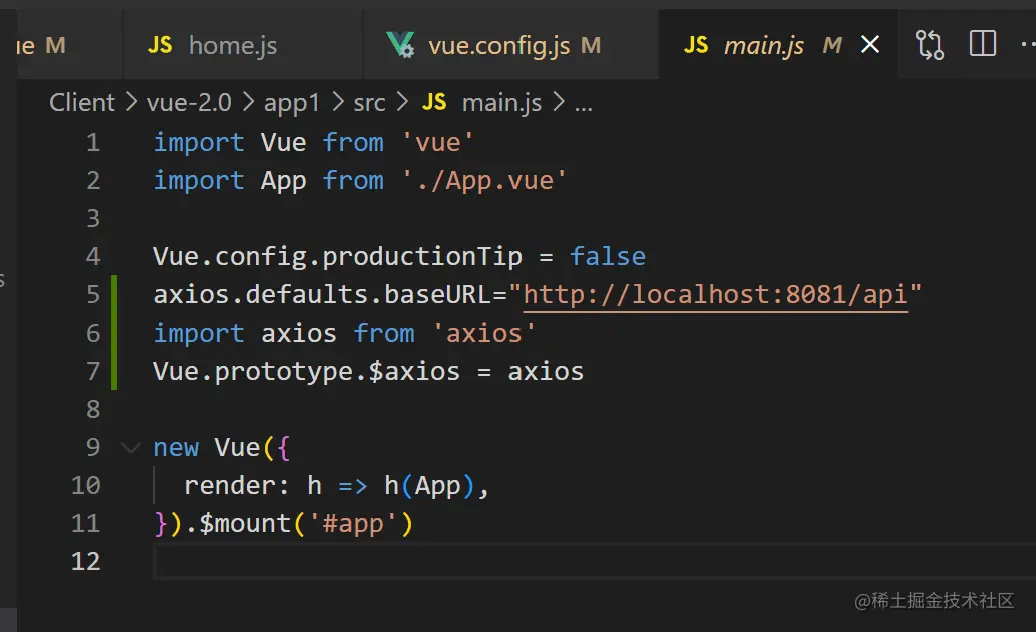Click 'Vue.prototype.$axios' on line 7
The width and height of the screenshot is (1036, 632).
point(306,371)
